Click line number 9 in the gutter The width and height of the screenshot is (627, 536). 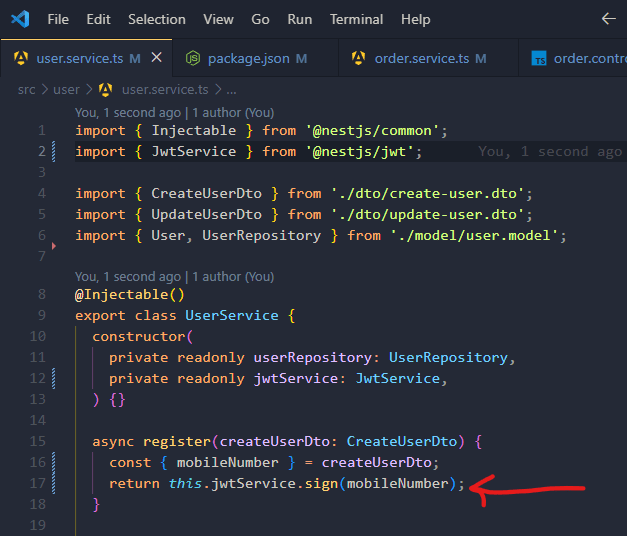(x=42, y=316)
